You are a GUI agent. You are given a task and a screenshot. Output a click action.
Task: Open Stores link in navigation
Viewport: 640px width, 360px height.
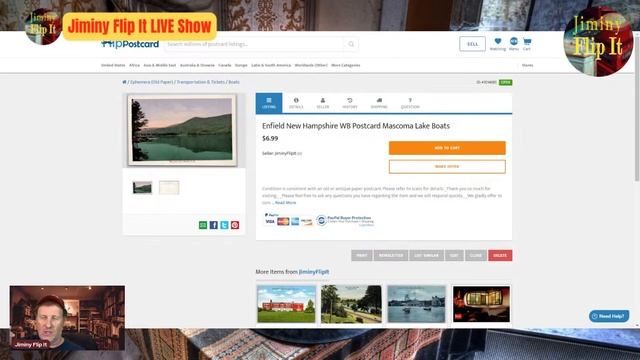527,65
